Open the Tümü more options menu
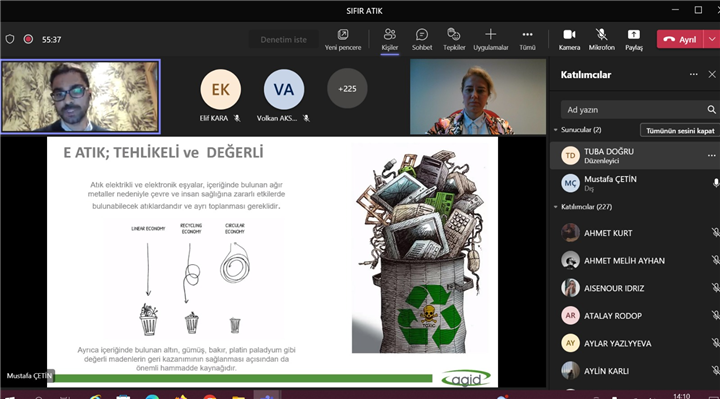 [x=527, y=39]
